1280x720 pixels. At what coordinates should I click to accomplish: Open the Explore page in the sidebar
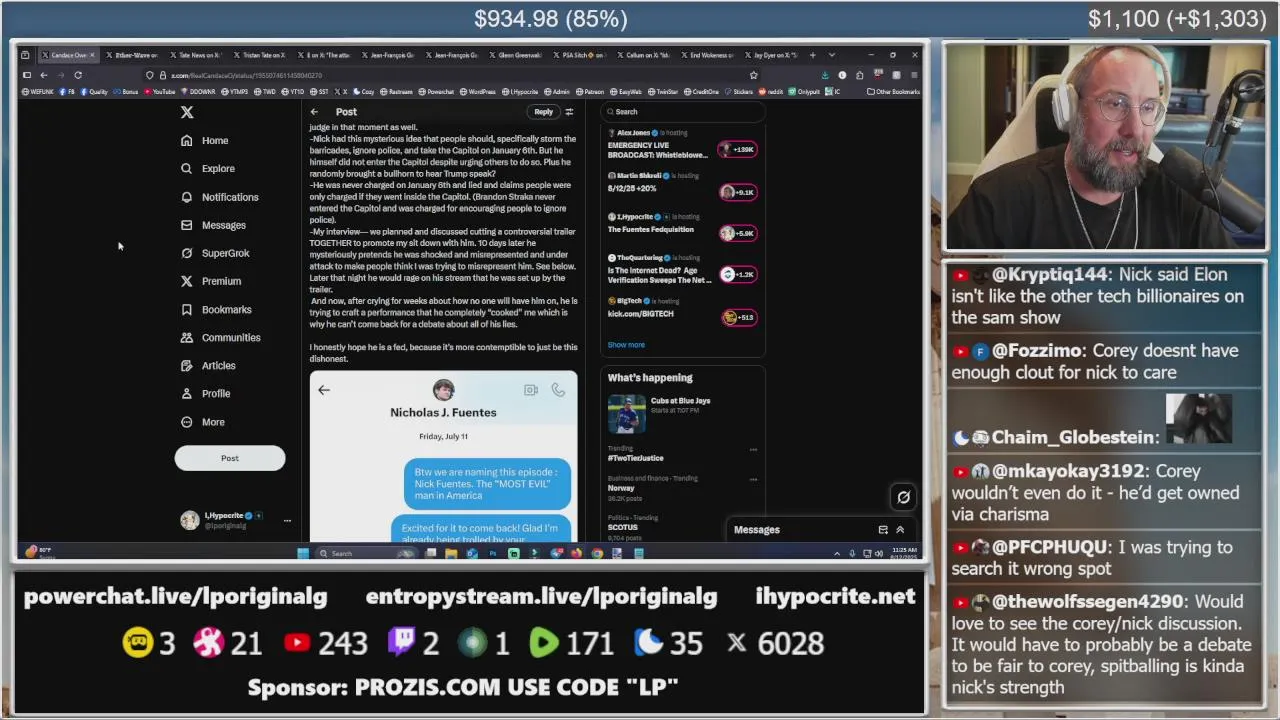pos(207,169)
